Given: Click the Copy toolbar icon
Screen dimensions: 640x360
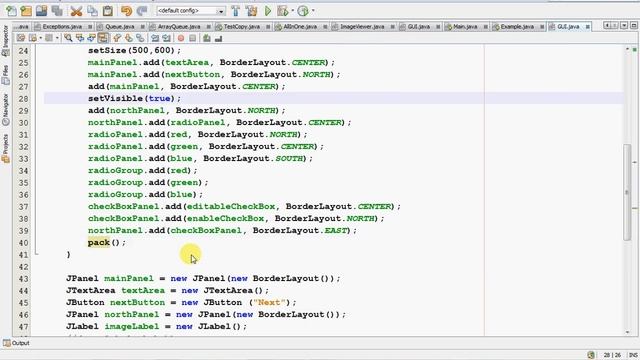Looking at the screenshot, I should click(92, 11).
